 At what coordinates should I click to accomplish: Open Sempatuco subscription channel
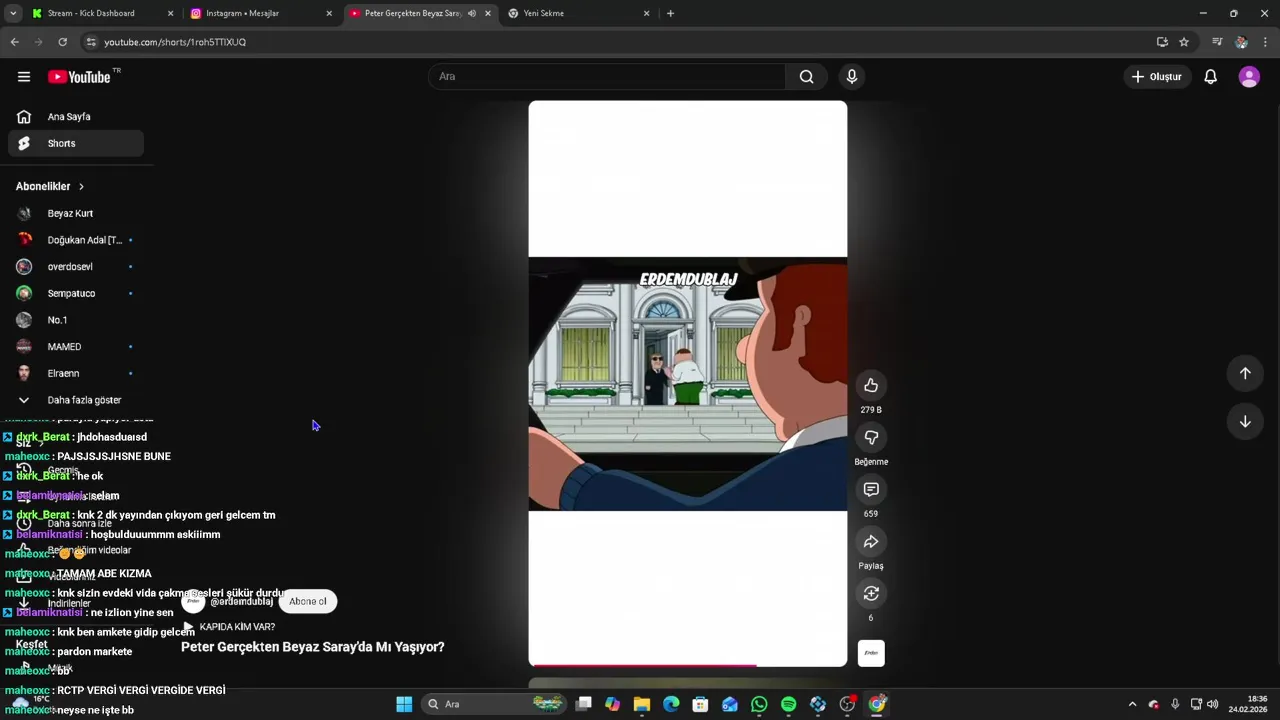pyautogui.click(x=76, y=293)
